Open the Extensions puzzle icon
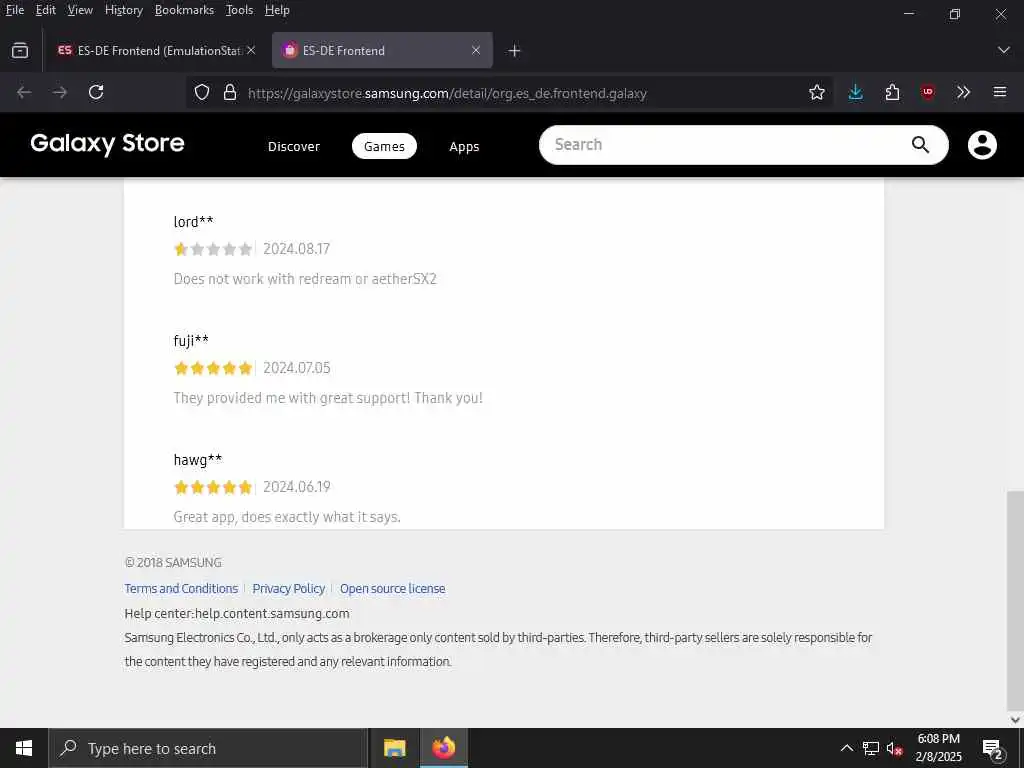 tap(892, 93)
